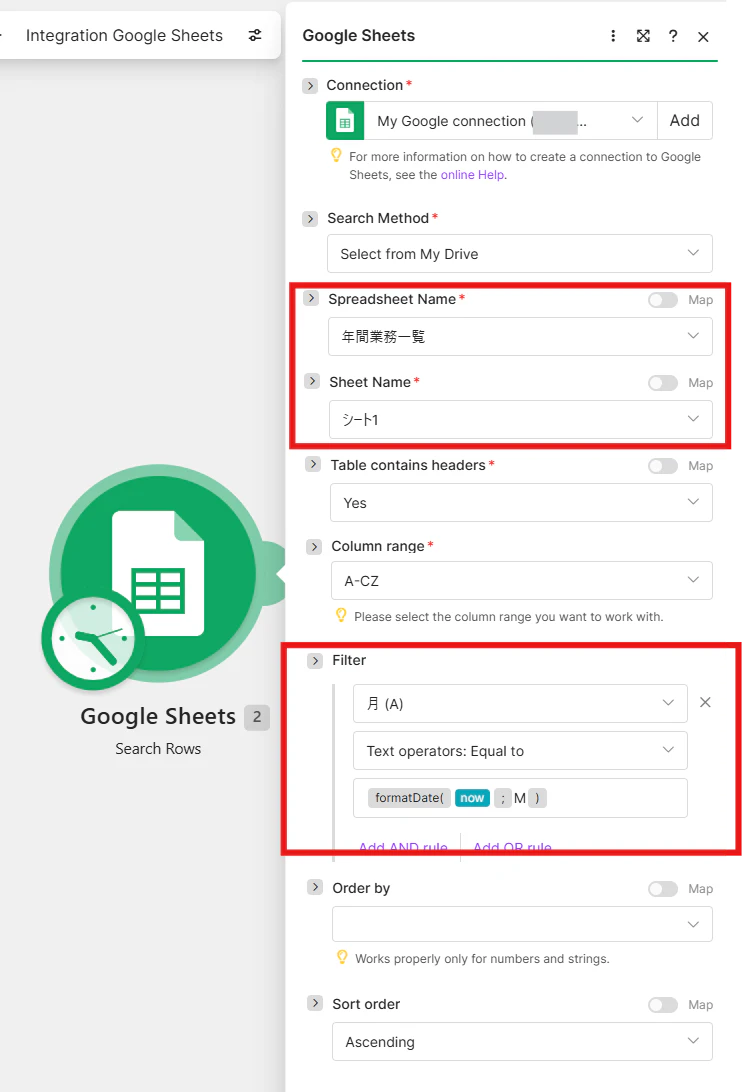Toggle Map switch for Sheet Name

[663, 383]
